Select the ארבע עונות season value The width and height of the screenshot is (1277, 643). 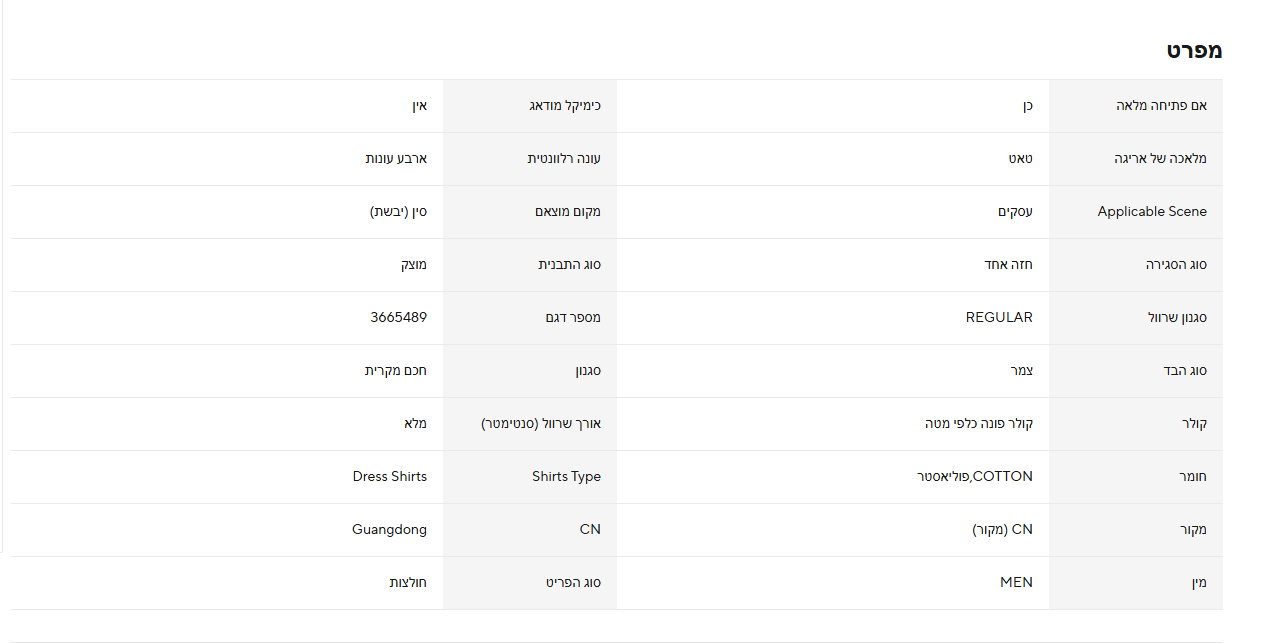pyautogui.click(x=396, y=159)
